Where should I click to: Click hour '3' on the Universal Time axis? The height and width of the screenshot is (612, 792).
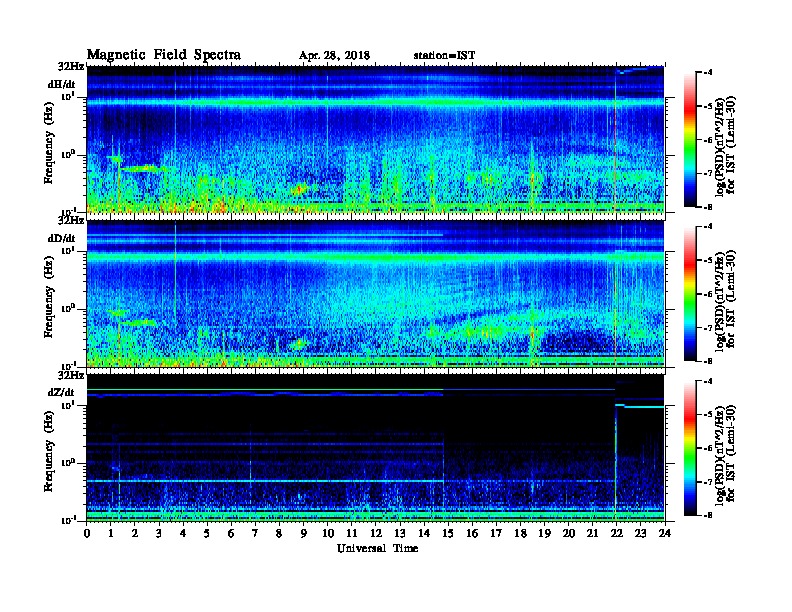(x=159, y=533)
